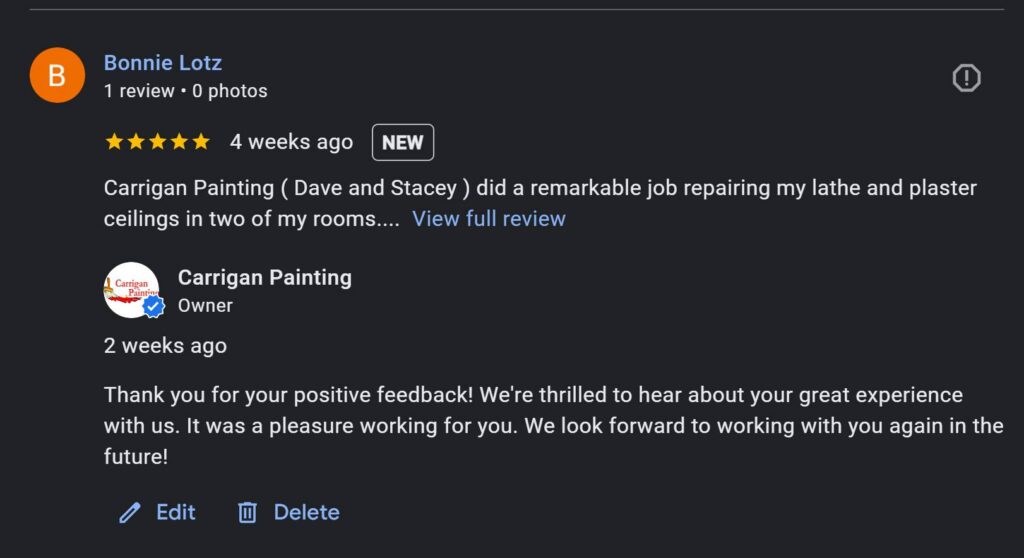This screenshot has width=1024, height=558.
Task: Click the trash can icon beside Delete
Action: click(247, 513)
